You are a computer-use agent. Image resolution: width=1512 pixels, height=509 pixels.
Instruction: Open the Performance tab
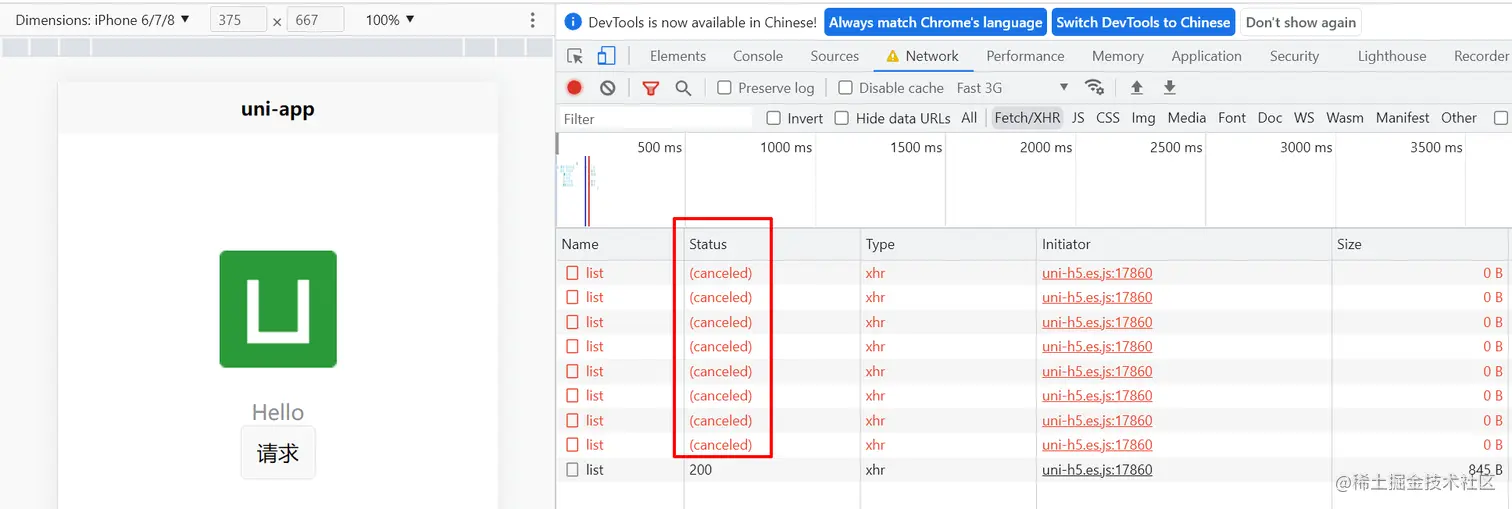(1025, 56)
